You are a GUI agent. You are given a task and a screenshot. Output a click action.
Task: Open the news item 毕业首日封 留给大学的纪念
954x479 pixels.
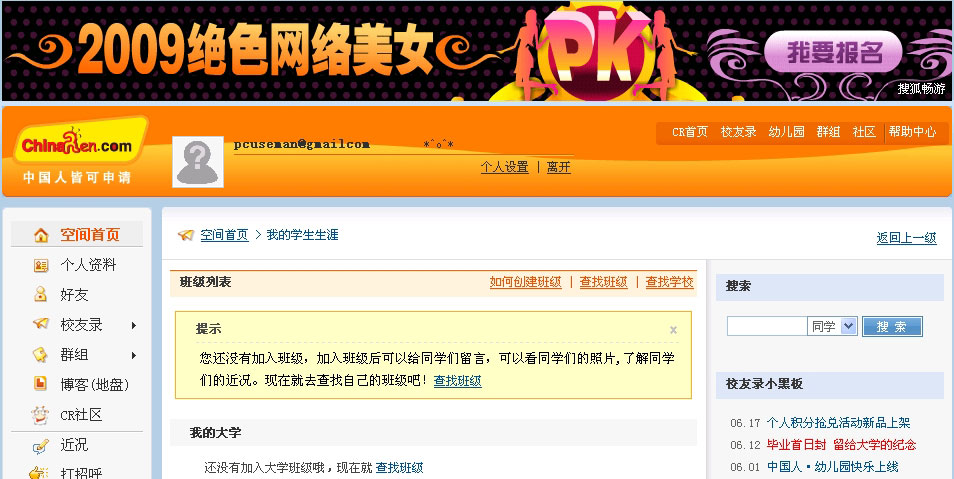(841, 445)
